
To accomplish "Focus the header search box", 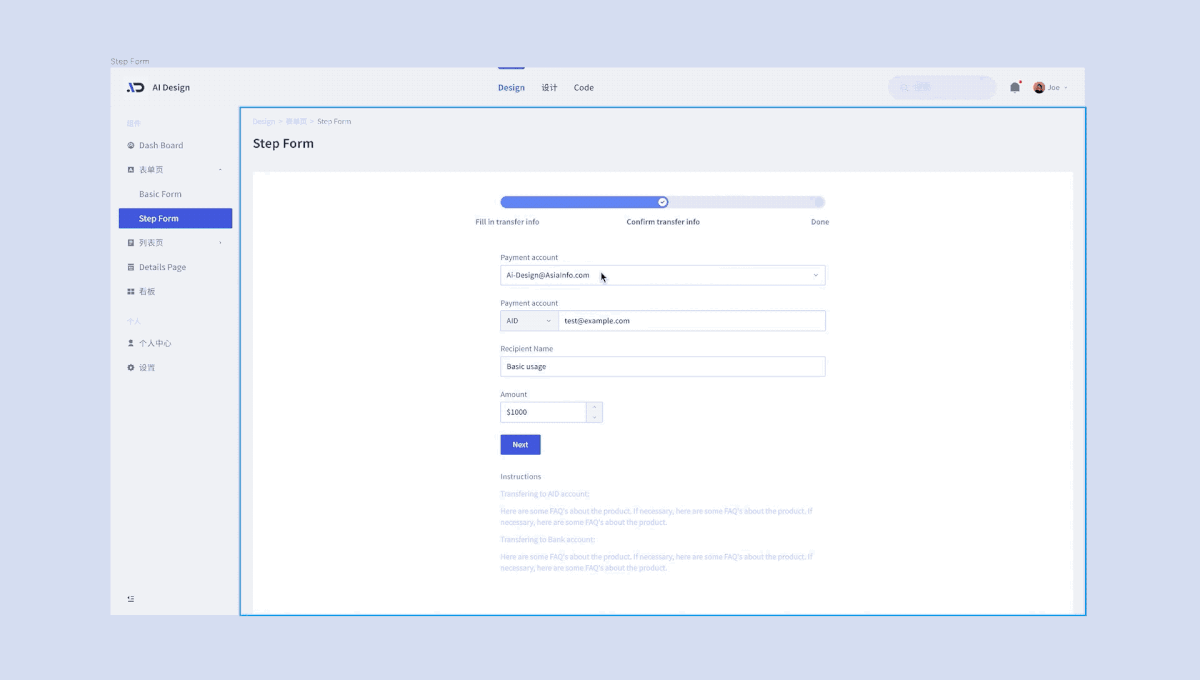I will [942, 88].
